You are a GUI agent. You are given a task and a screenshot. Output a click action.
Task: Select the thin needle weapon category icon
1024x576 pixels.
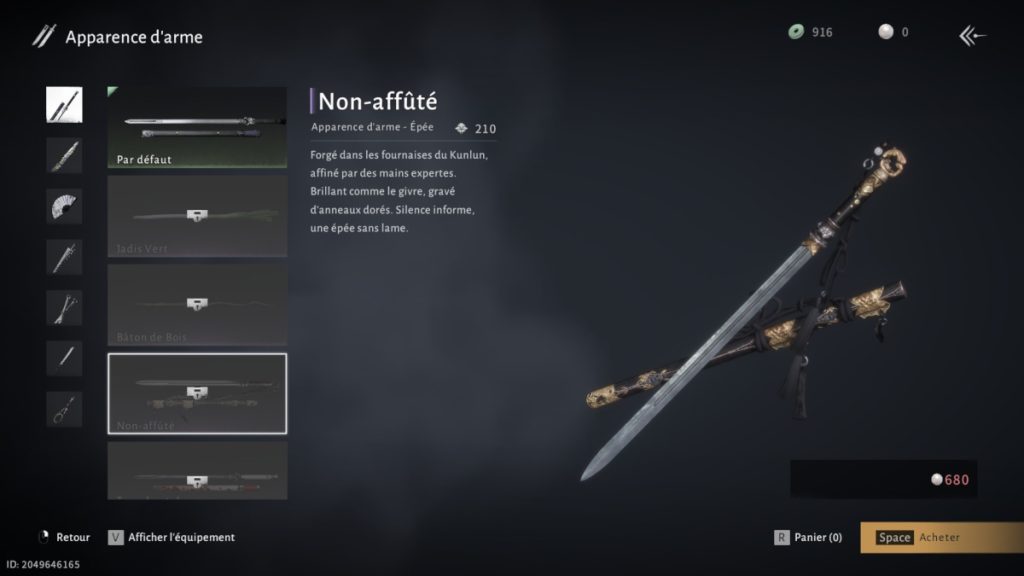(x=64, y=358)
